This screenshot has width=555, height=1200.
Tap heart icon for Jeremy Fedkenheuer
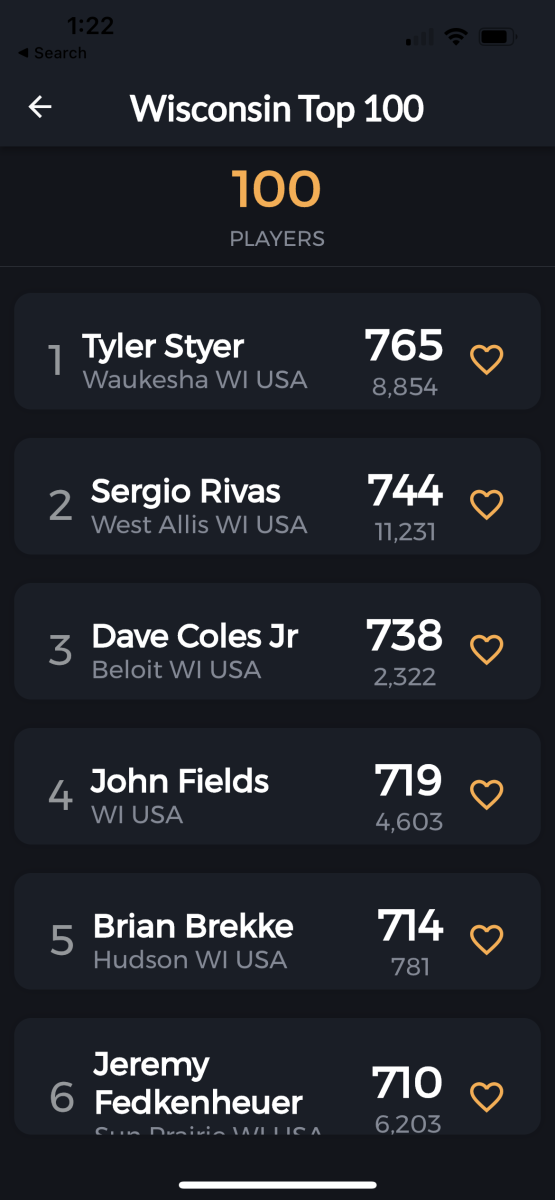click(487, 1096)
